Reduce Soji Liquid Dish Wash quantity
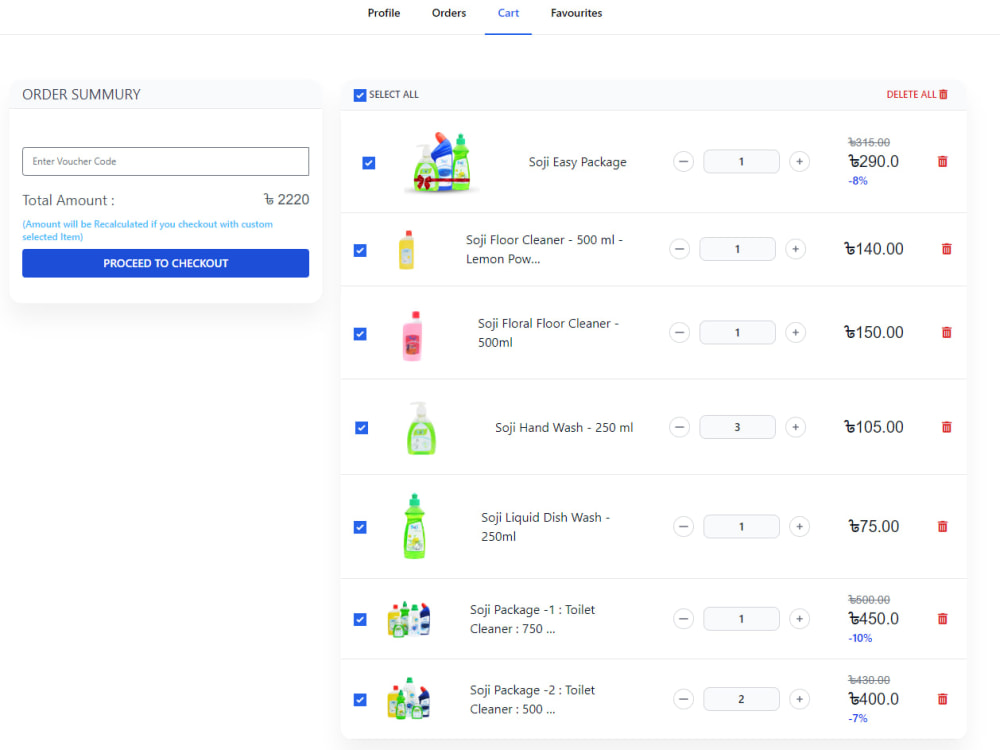The height and width of the screenshot is (750, 1000). tap(683, 526)
